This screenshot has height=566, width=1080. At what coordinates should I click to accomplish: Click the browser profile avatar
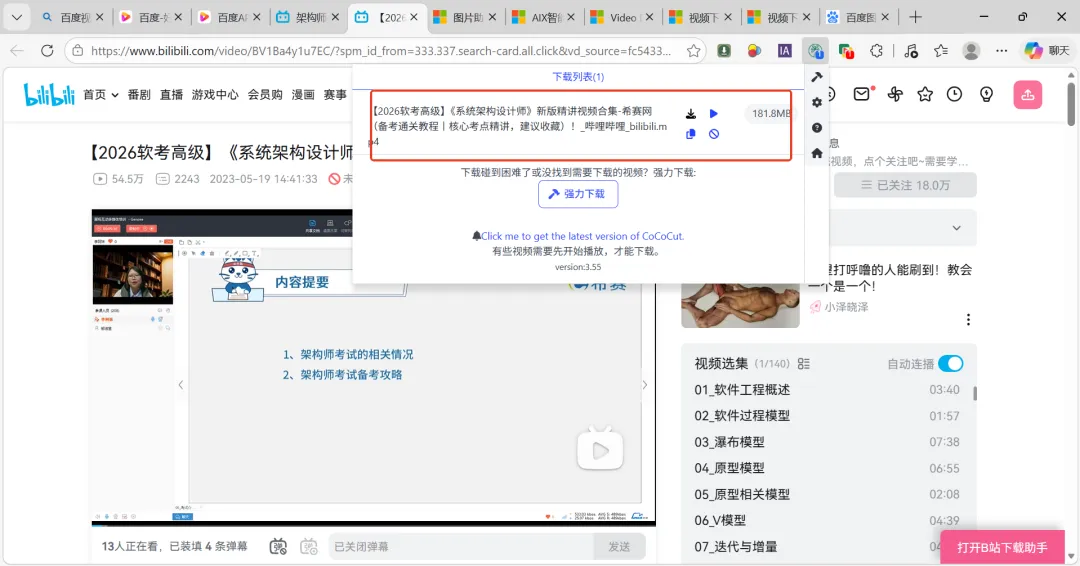(971, 50)
